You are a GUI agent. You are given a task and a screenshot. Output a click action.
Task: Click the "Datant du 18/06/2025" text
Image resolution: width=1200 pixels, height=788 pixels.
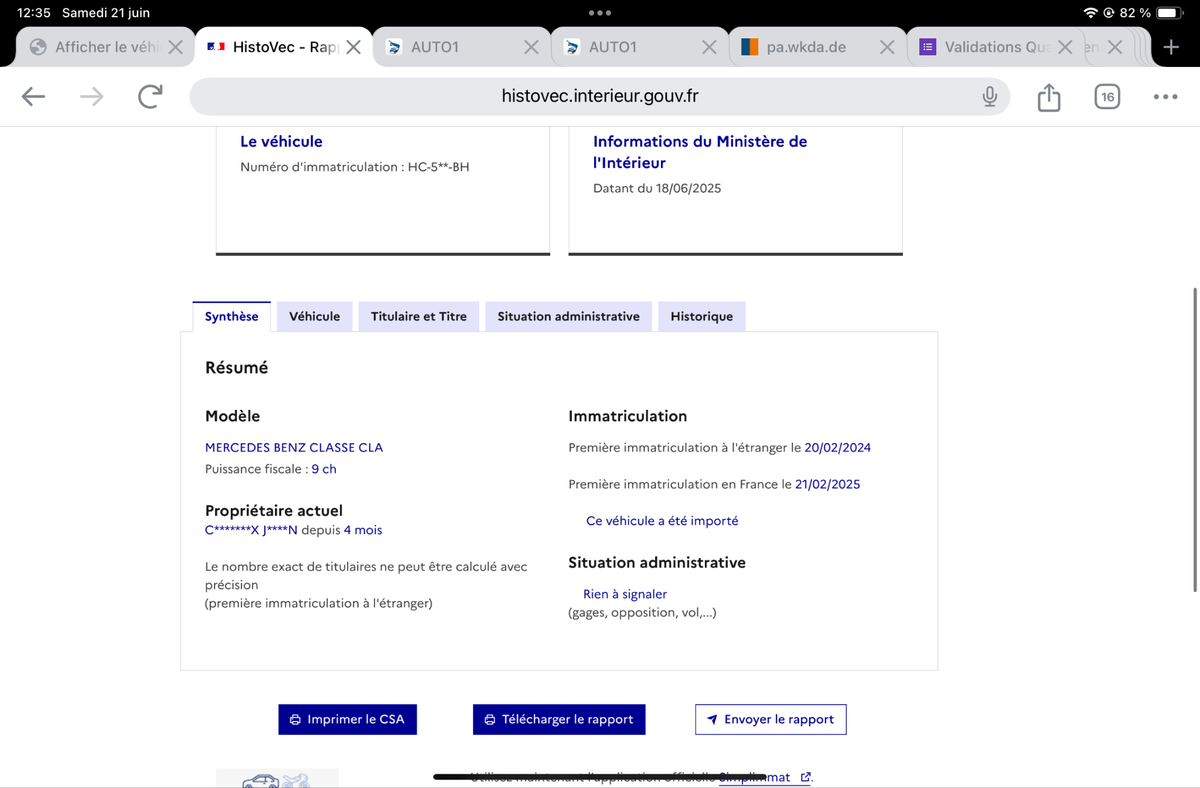(657, 188)
